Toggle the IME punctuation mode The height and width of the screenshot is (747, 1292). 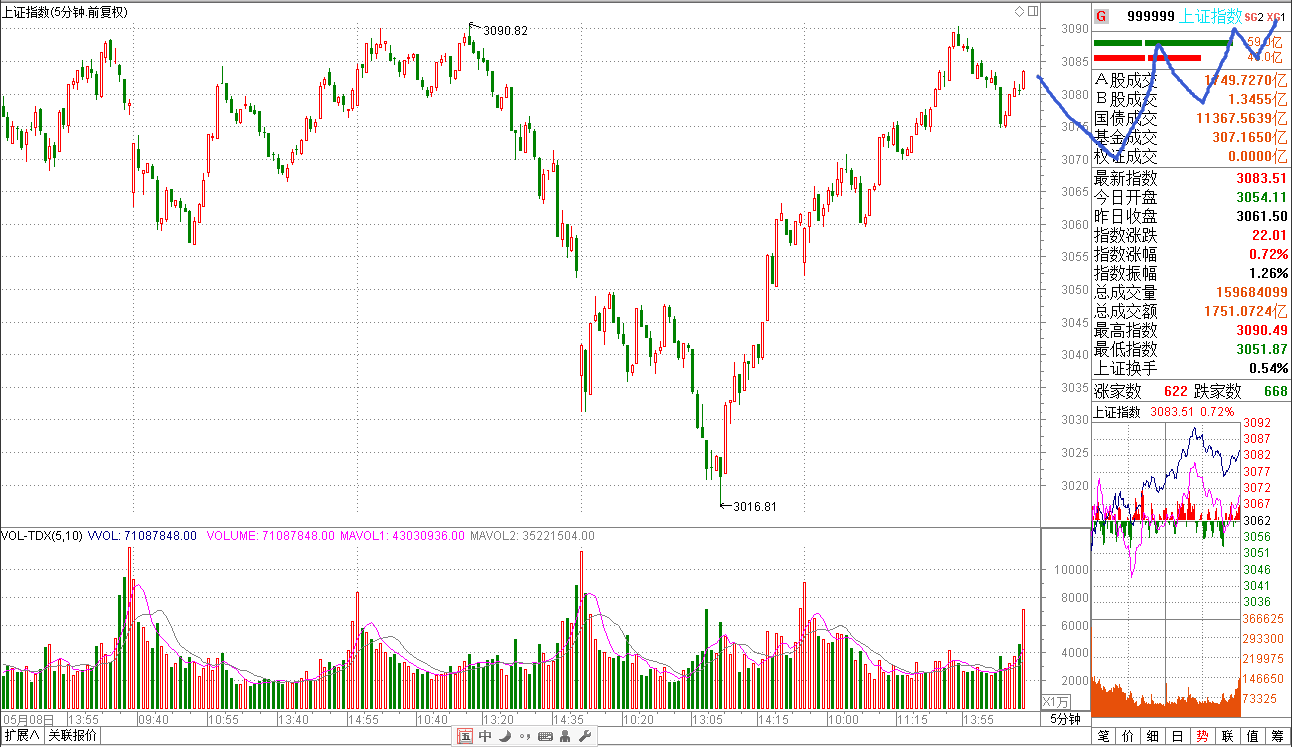point(524,737)
